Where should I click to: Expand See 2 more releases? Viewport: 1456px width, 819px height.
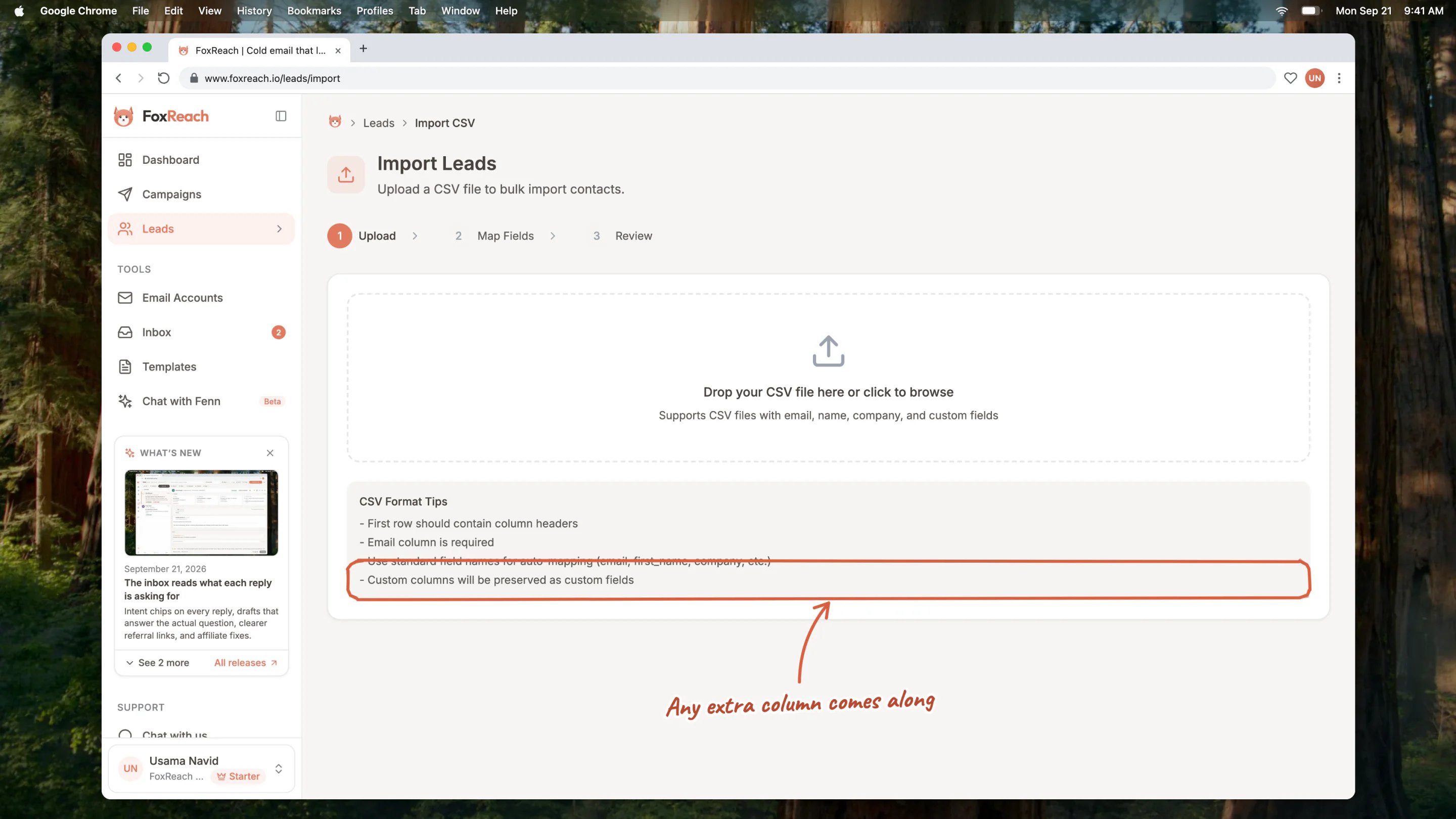point(158,662)
